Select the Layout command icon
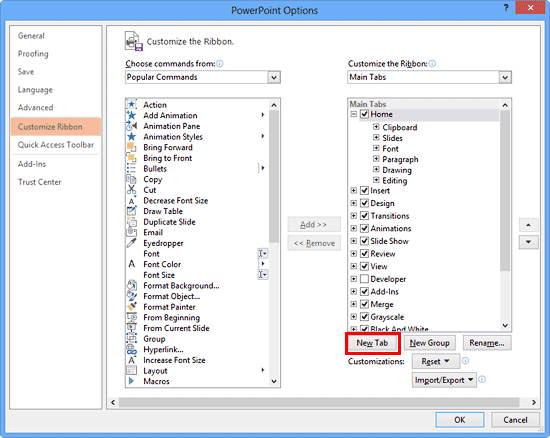This screenshot has height=438, width=550. point(132,370)
